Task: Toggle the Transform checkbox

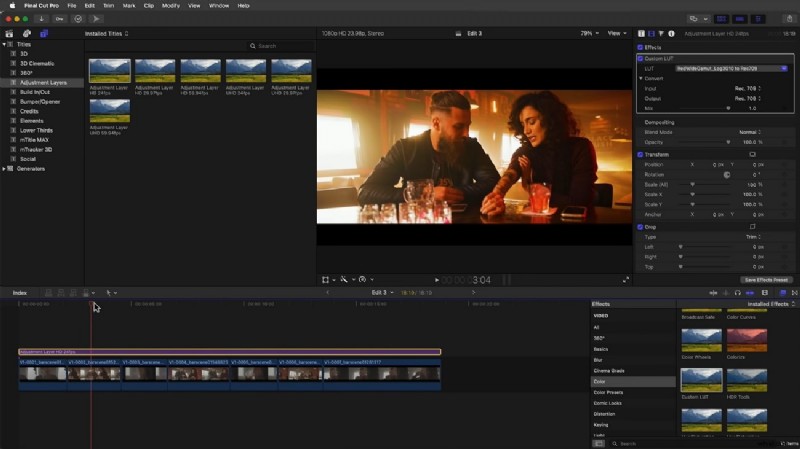Action: [x=640, y=155]
